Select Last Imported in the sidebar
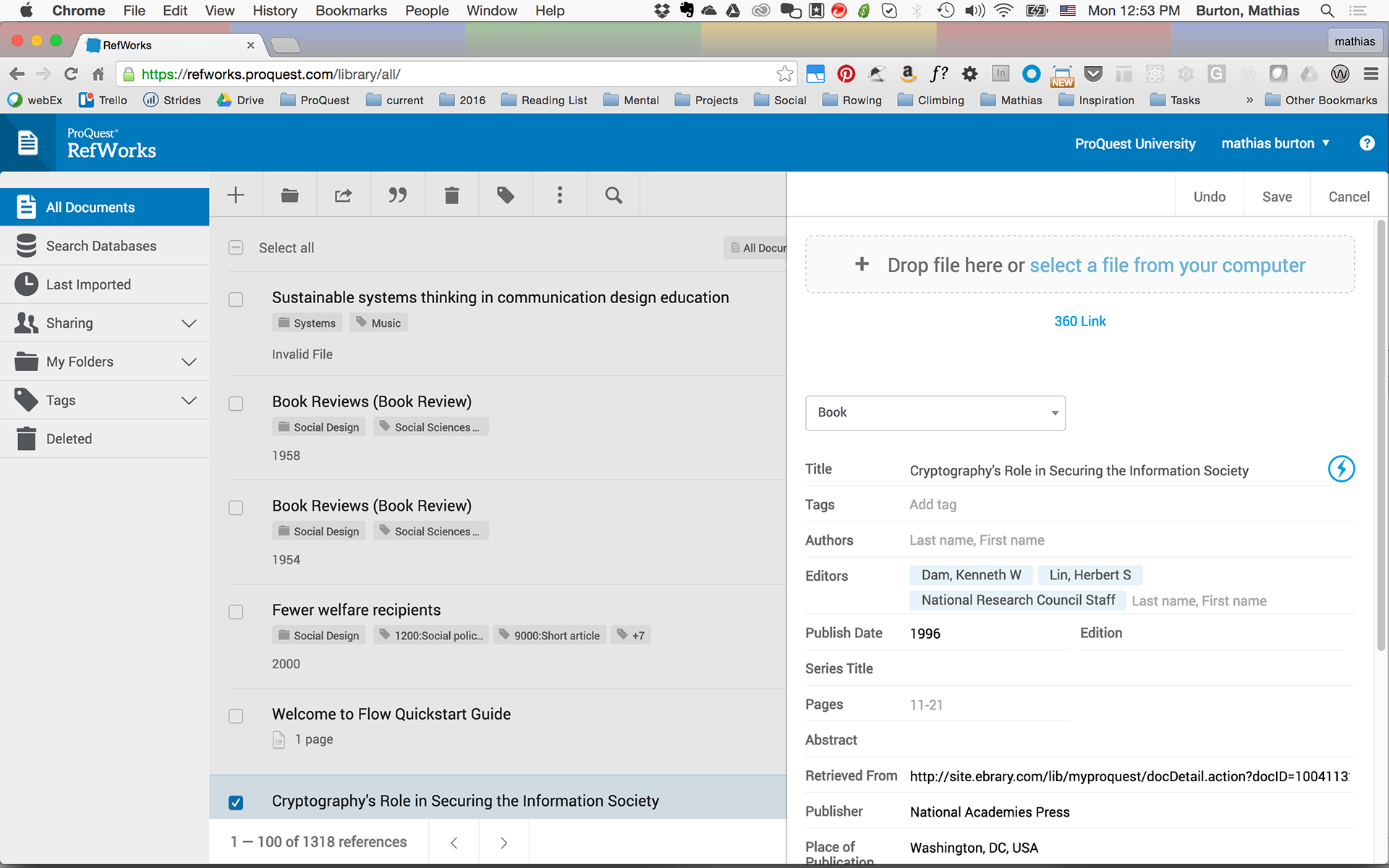Image resolution: width=1389 pixels, height=868 pixels. pos(88,284)
